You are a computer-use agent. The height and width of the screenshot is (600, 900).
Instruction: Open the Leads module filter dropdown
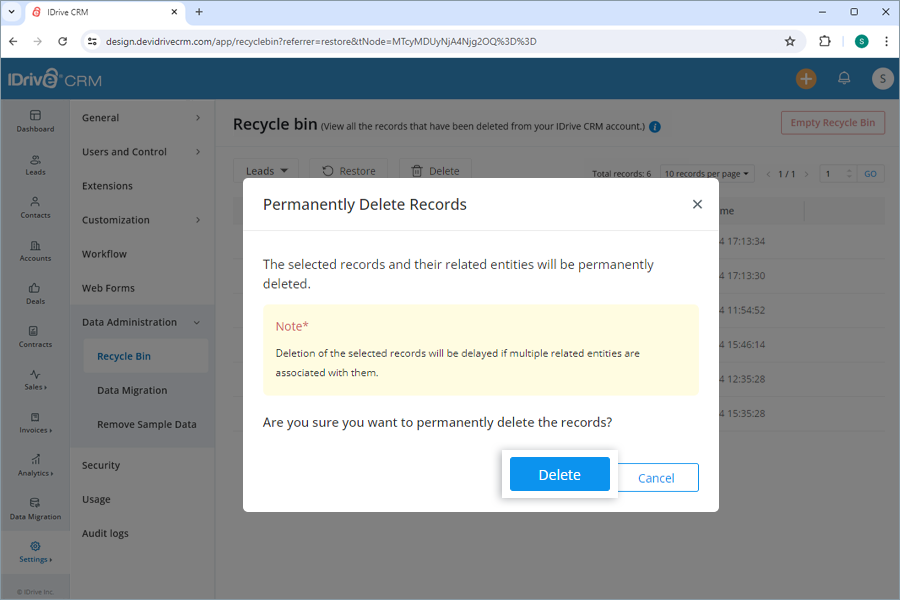[x=266, y=170]
